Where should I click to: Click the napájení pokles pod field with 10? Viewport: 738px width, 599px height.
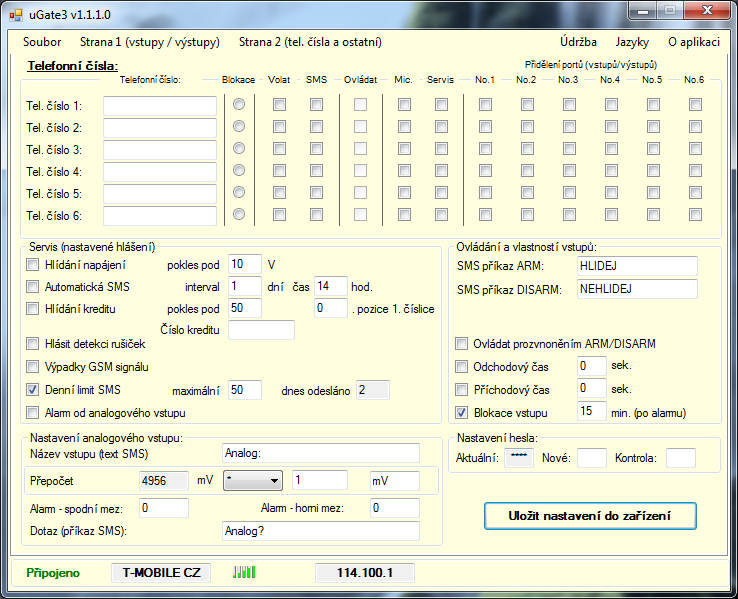click(x=245, y=264)
